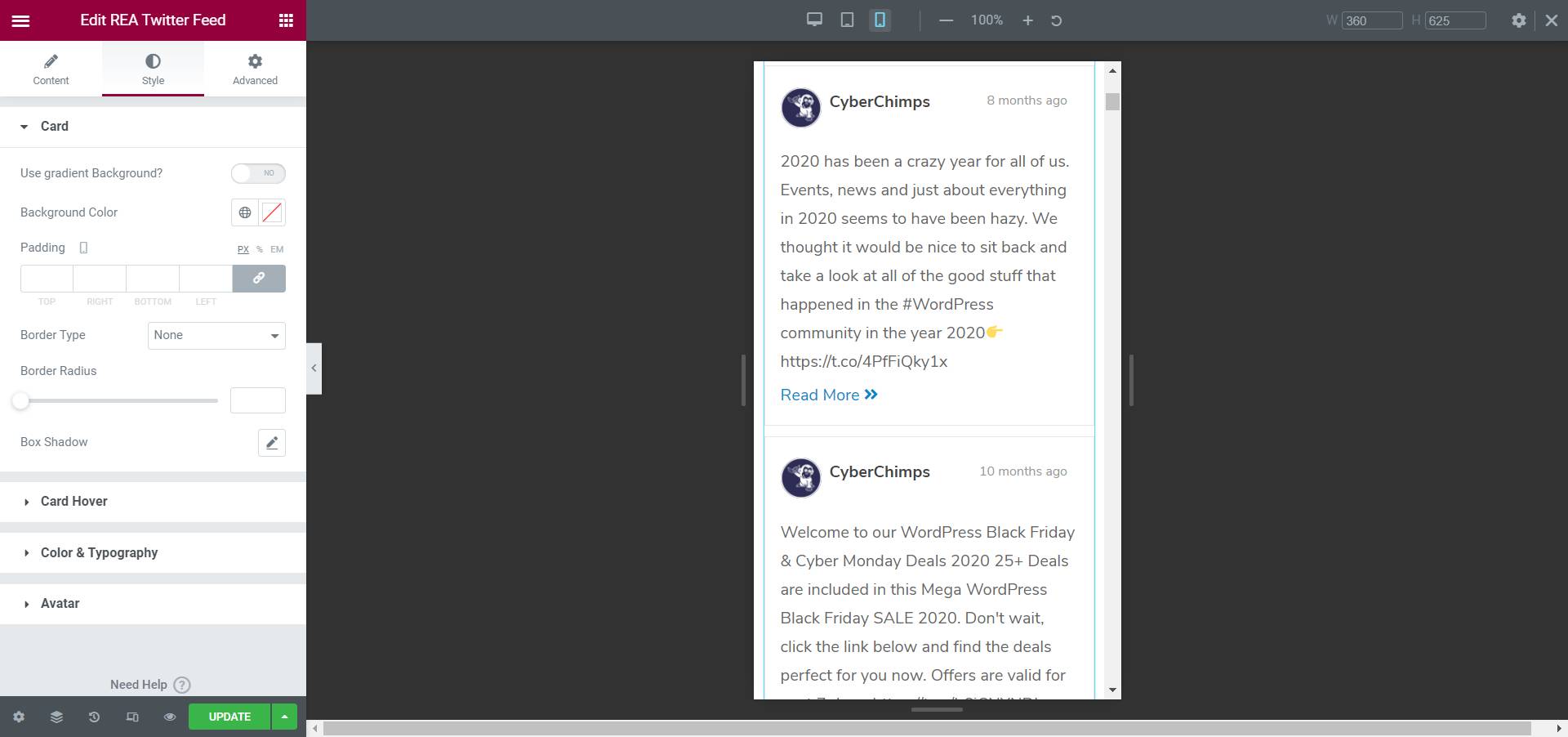This screenshot has width=1568, height=737.
Task: Click the CyberChimps avatar on 10 months ago tweet
Action: 800,478
